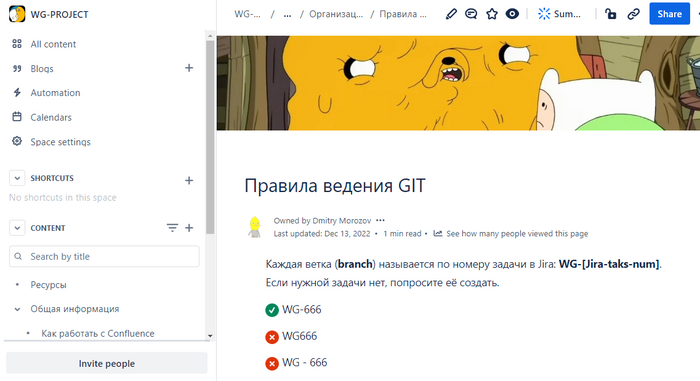Image resolution: width=700 pixels, height=381 pixels.
Task: Click the Calendars icon
Action: coord(17,117)
